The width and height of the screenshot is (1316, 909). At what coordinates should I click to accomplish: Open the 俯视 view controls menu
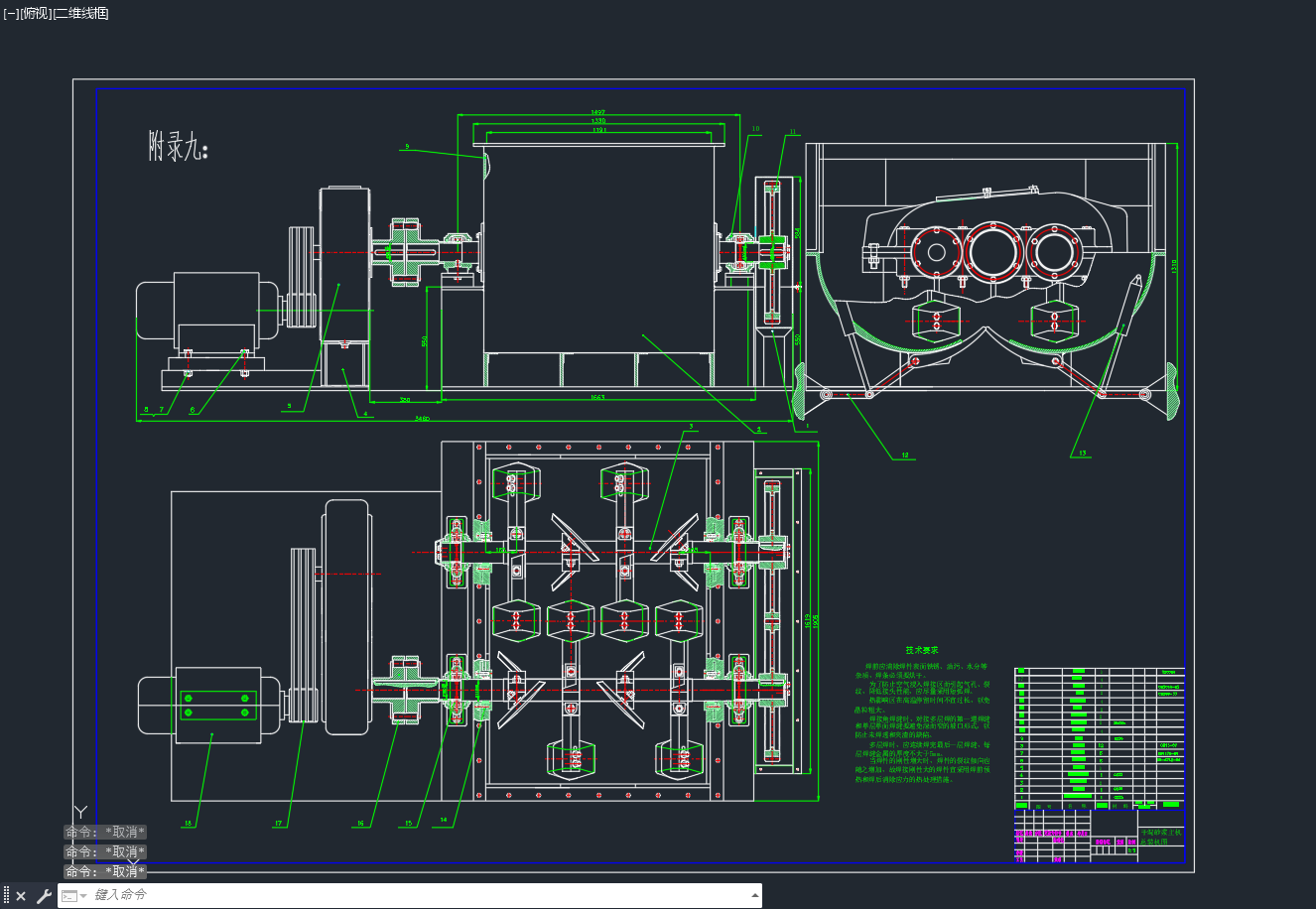coord(36,13)
